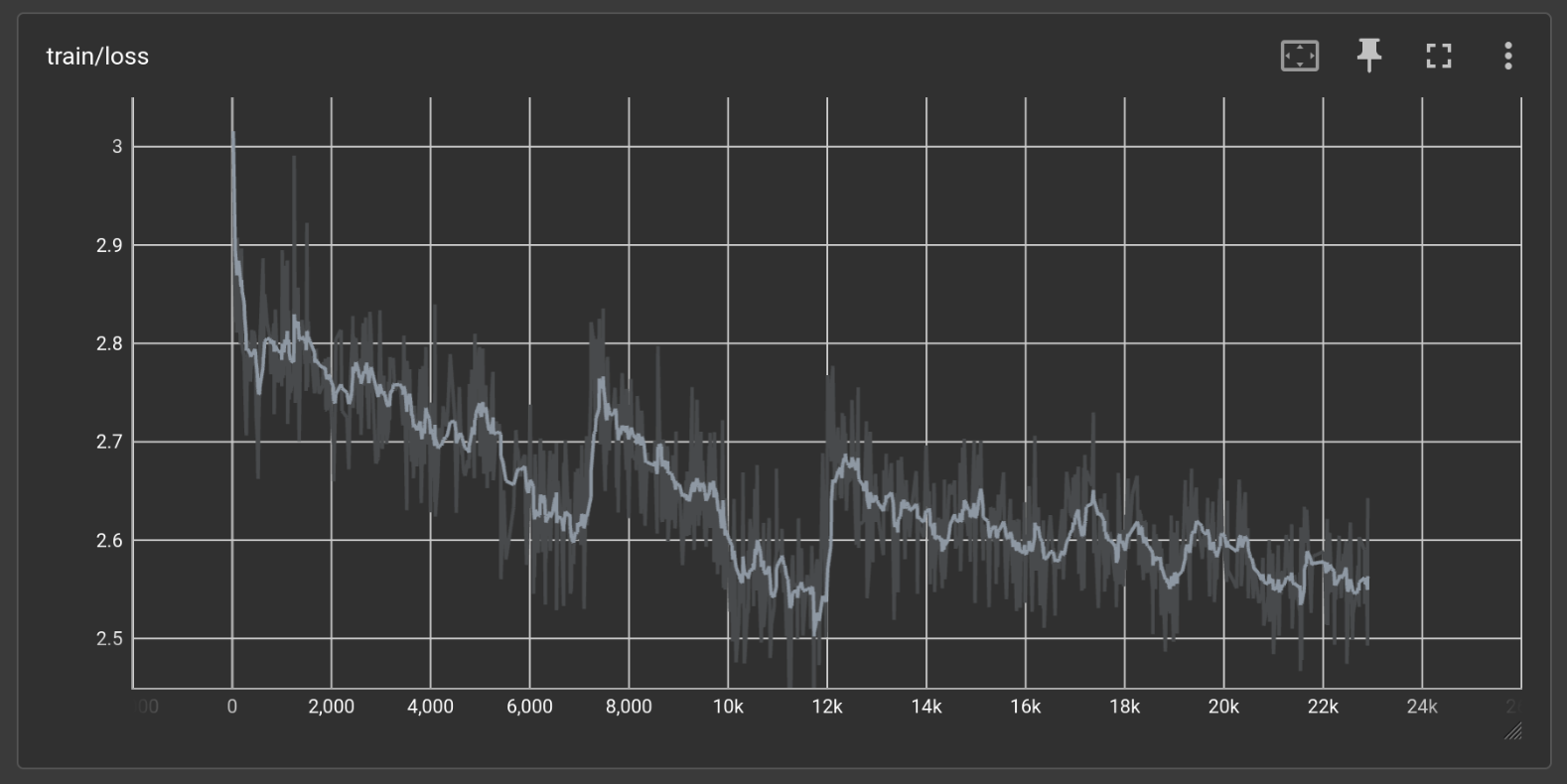Click the x-axis label 14k

click(926, 707)
